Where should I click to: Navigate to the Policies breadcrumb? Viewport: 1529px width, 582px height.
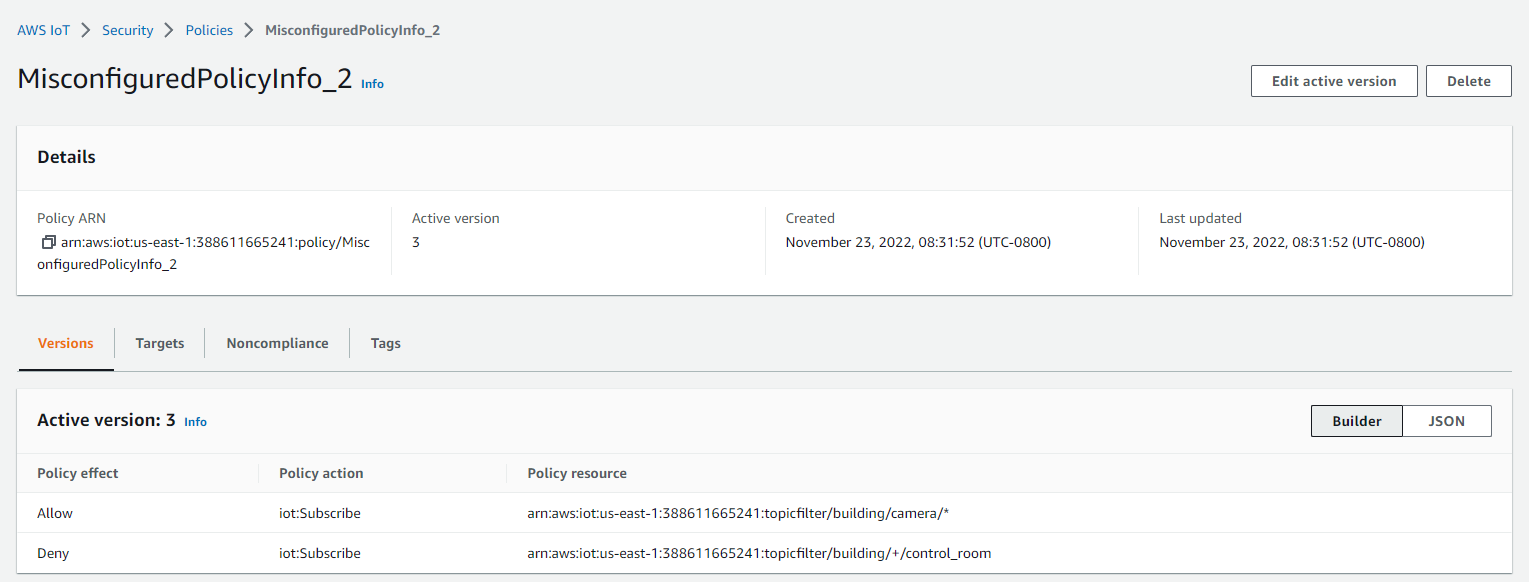(x=209, y=30)
